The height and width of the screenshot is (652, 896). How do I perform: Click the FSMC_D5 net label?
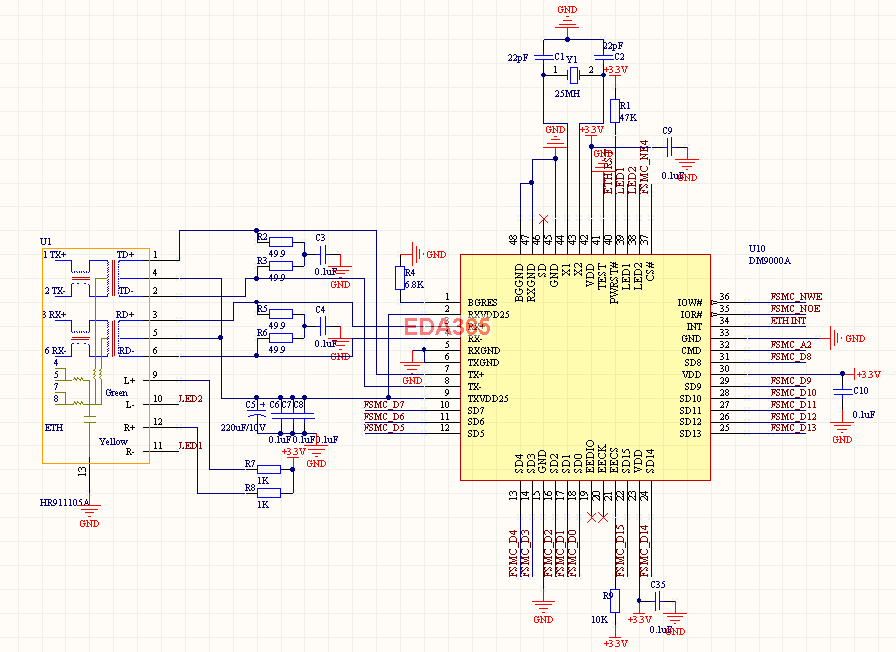[384, 428]
